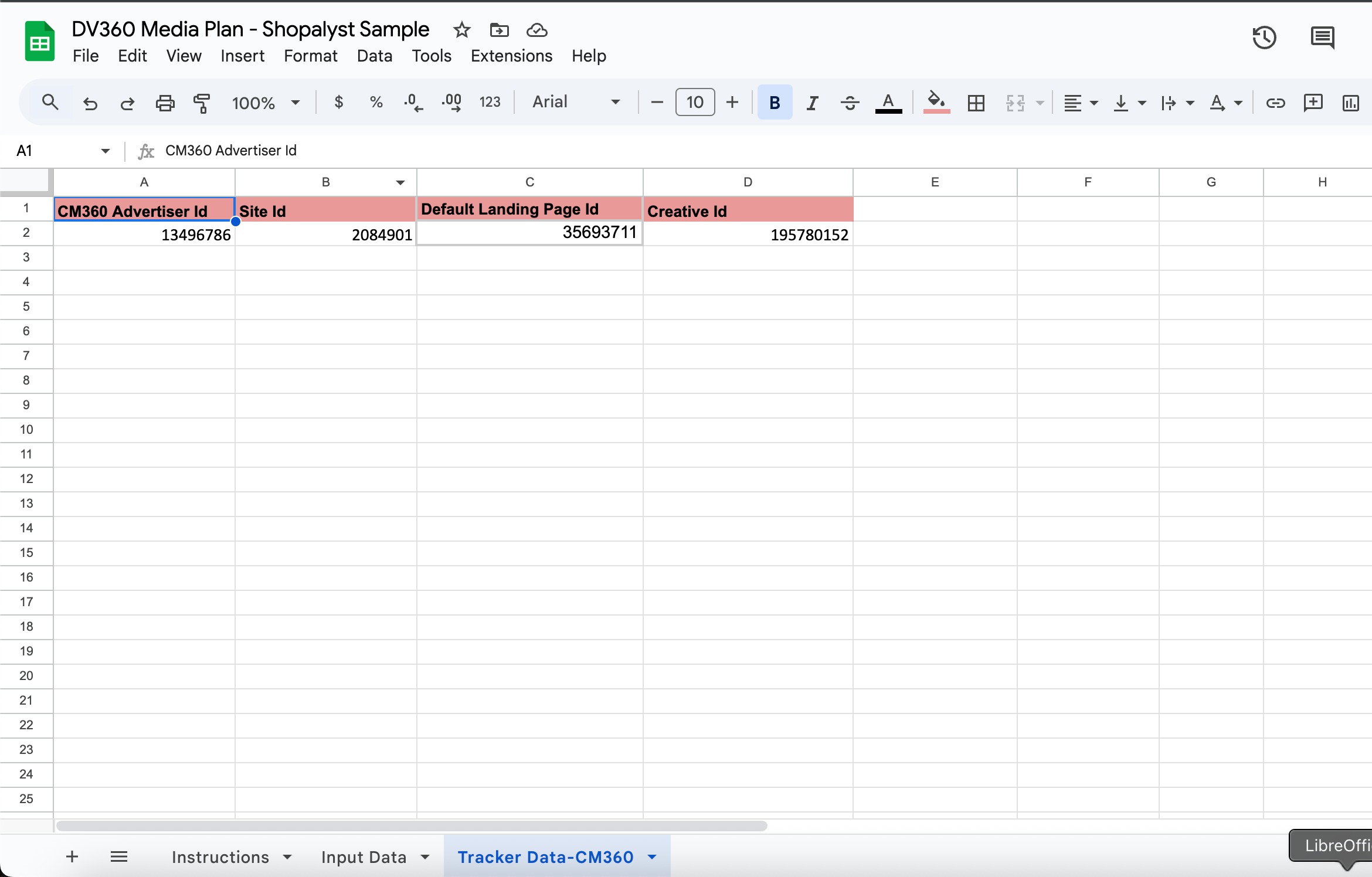
Task: Open the zoom 100% dropdown
Action: click(x=266, y=103)
